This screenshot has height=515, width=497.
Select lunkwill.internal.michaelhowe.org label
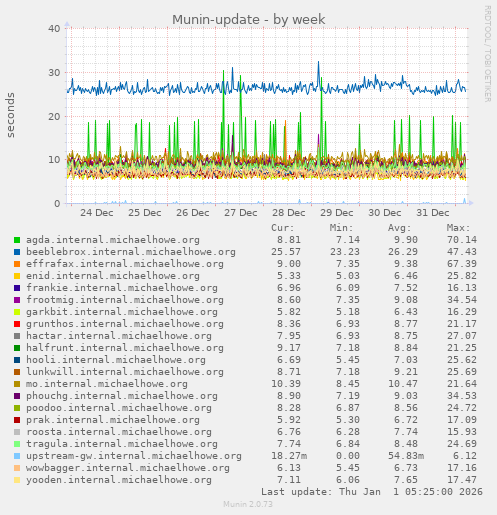pyautogui.click(x=125, y=372)
